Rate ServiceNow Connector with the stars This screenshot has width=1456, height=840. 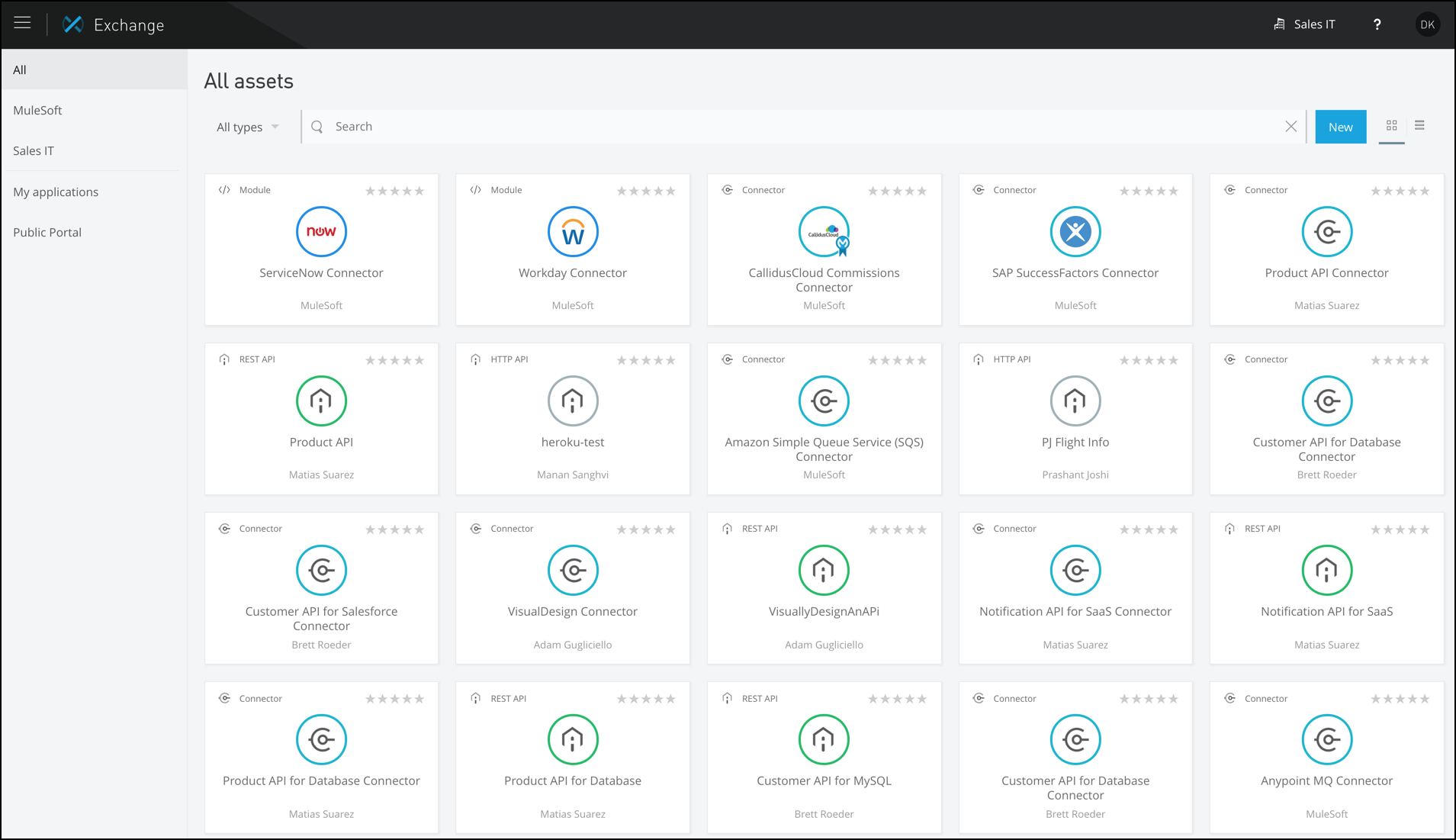[x=394, y=191]
